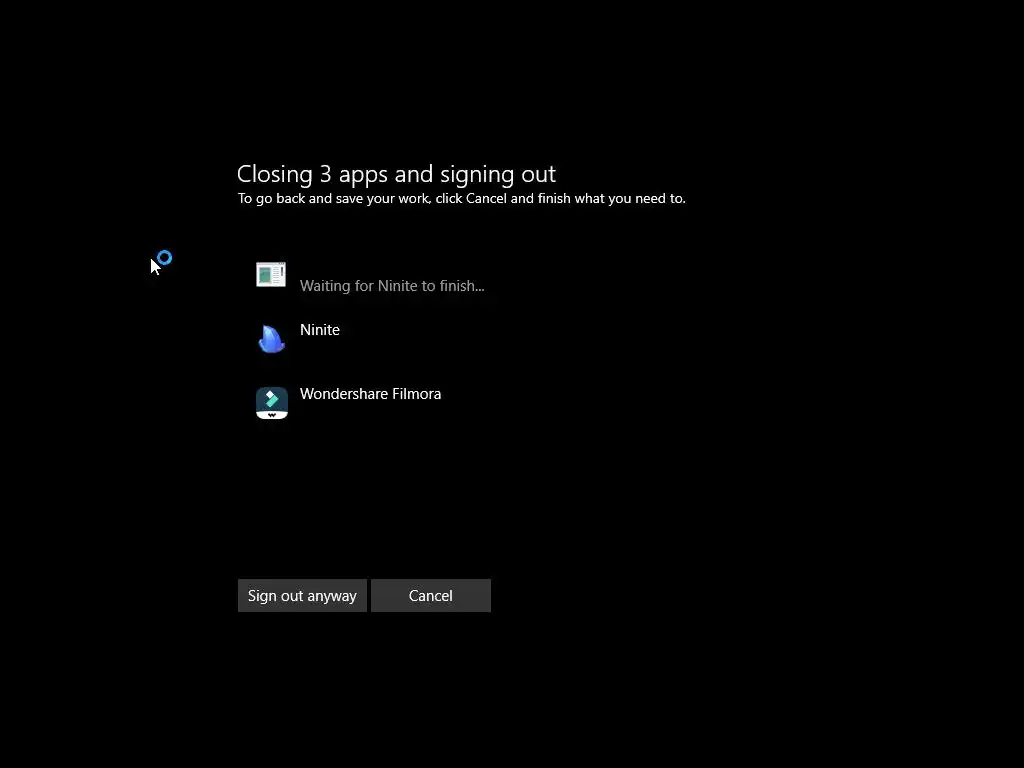Cancel the sign out
This screenshot has width=1024, height=768.
pyautogui.click(x=430, y=596)
